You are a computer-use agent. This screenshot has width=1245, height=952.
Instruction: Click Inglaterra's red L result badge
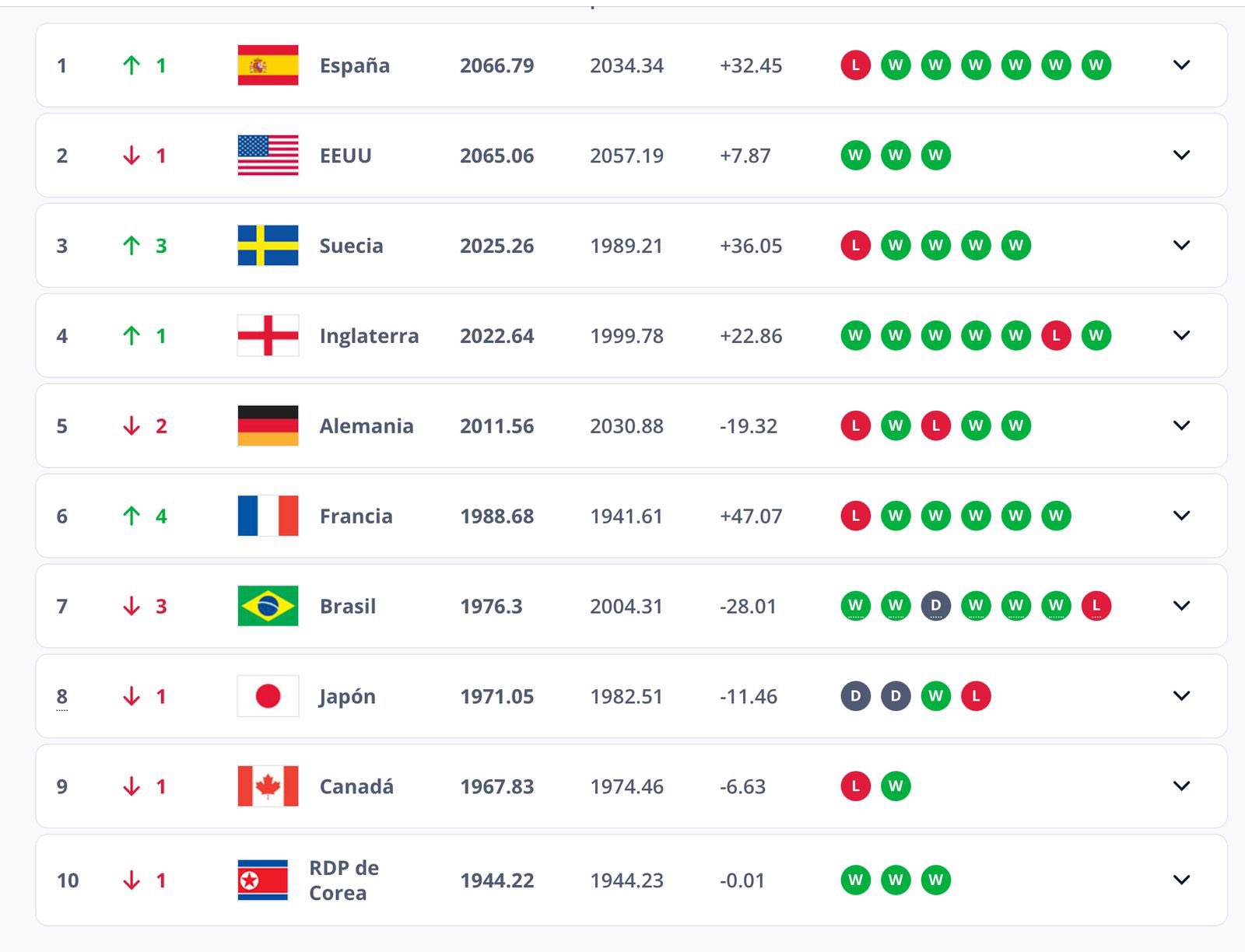[1056, 336]
